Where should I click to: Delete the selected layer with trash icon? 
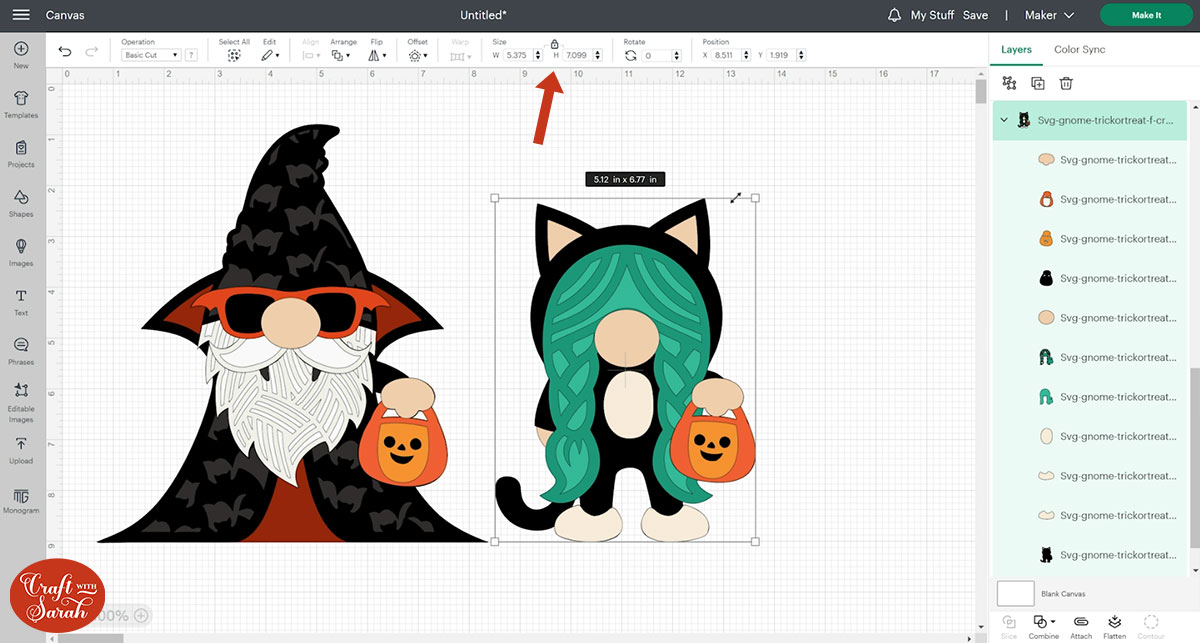[x=1066, y=84]
